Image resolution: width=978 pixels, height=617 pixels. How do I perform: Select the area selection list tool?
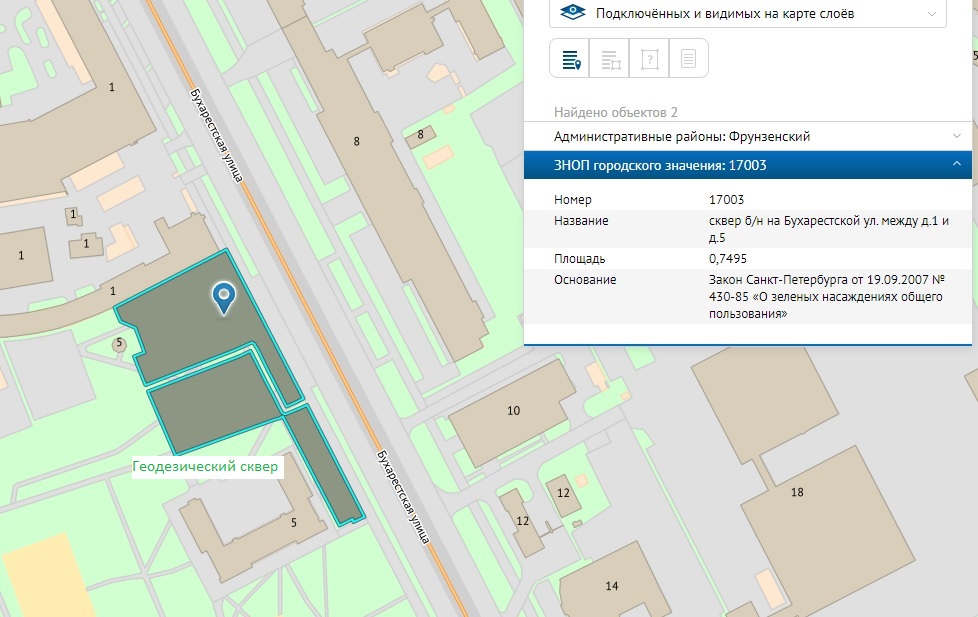pyautogui.click(x=610, y=59)
